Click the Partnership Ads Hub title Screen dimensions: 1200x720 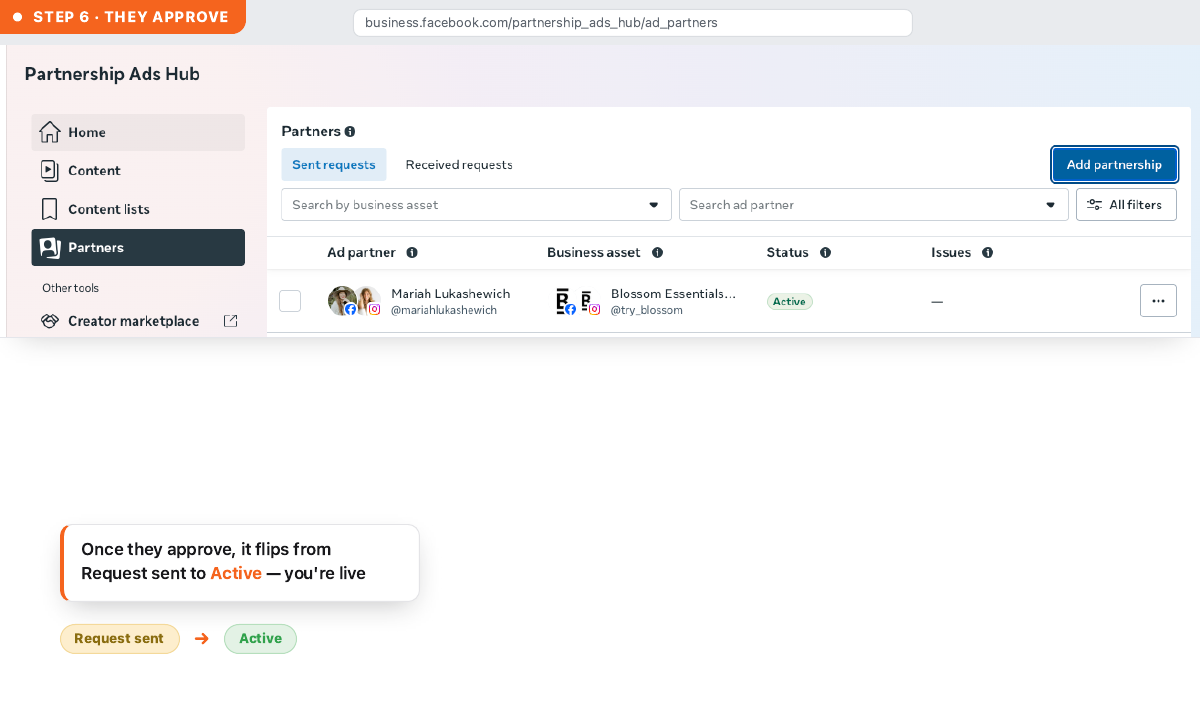(112, 74)
